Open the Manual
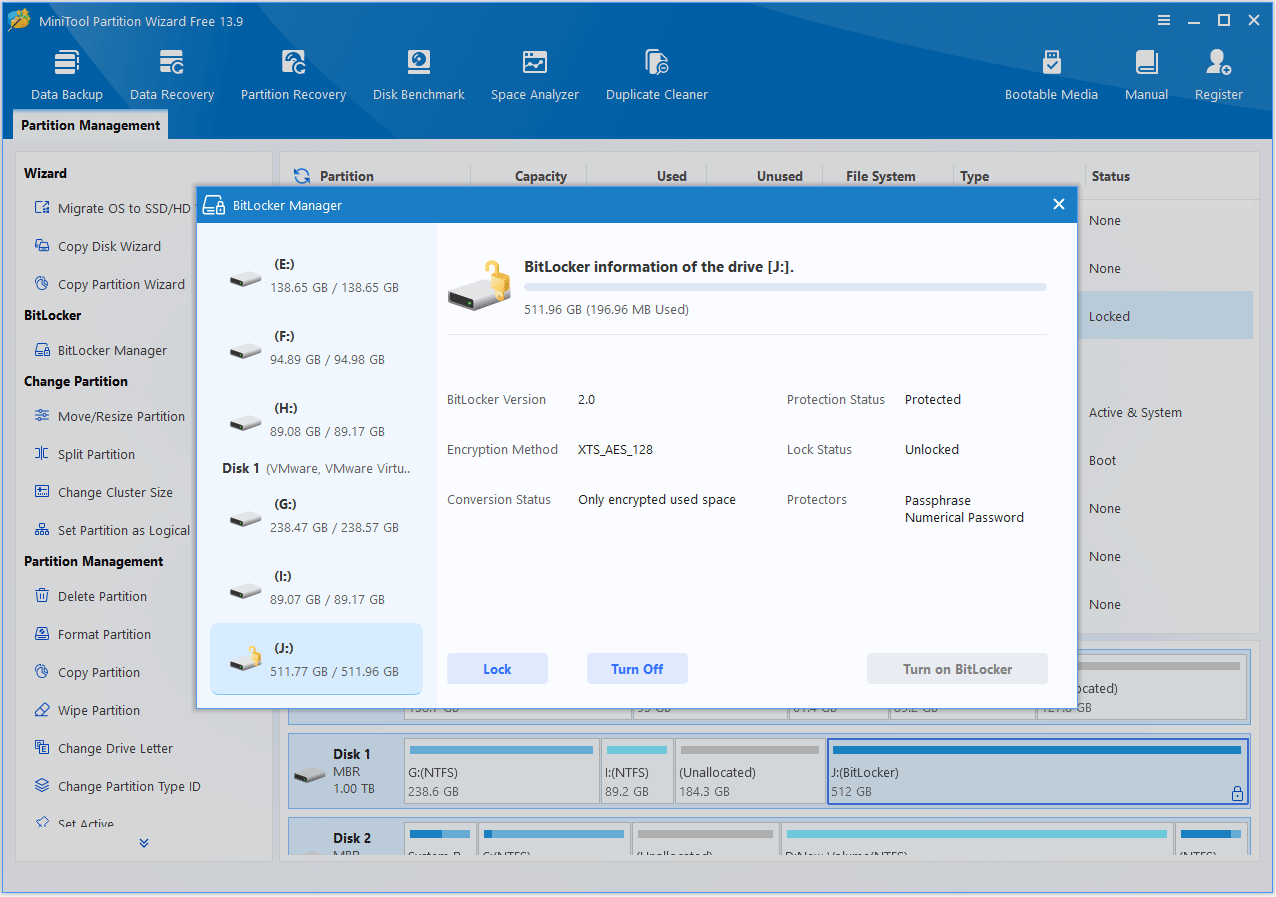The width and height of the screenshot is (1276, 897). pos(1146,75)
